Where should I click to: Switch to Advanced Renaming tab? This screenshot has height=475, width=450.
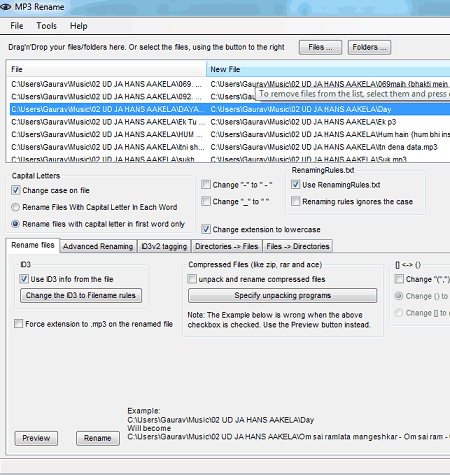click(98, 246)
